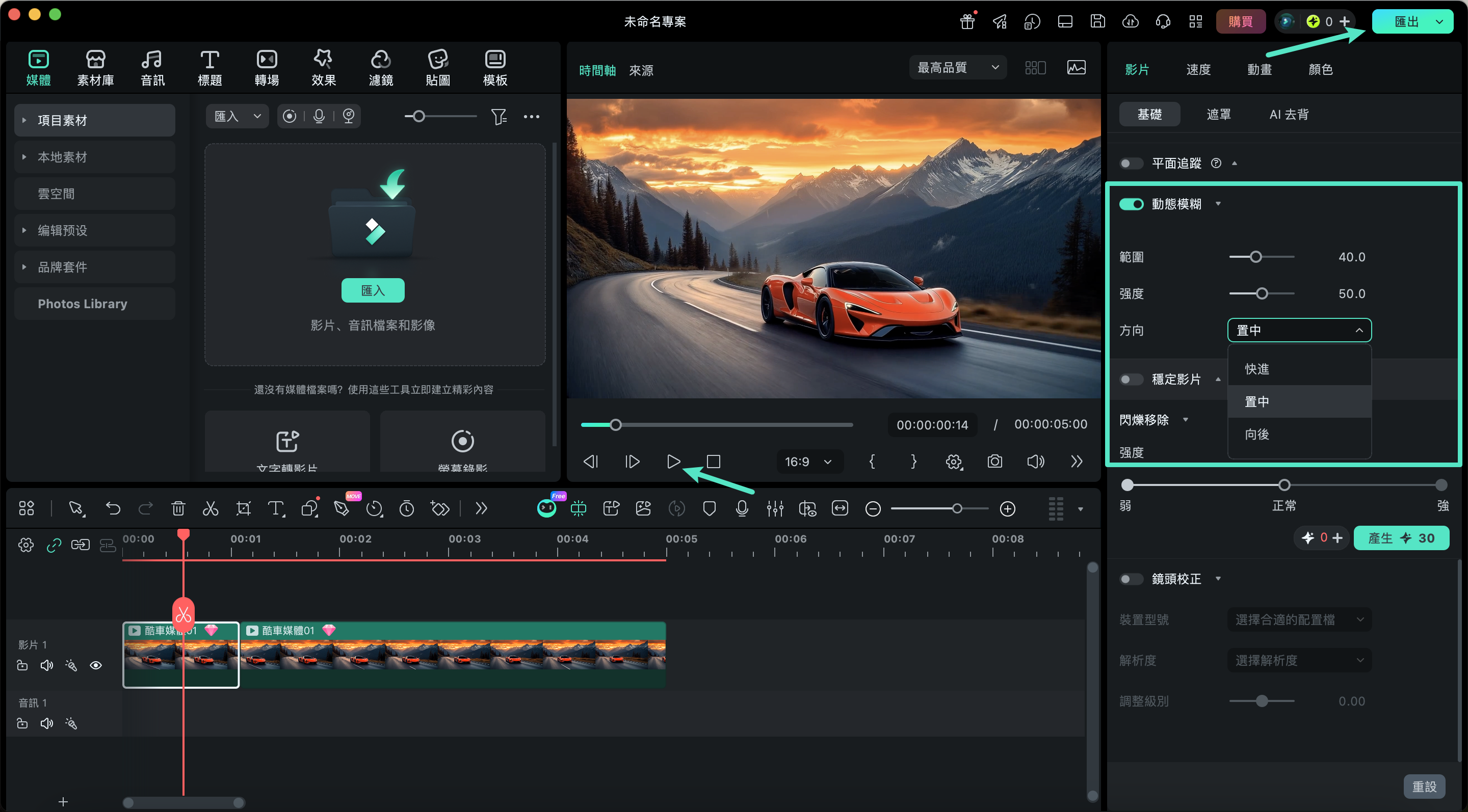Click the teal 匯入 button in media area
Image resolution: width=1468 pixels, height=812 pixels.
(373, 290)
